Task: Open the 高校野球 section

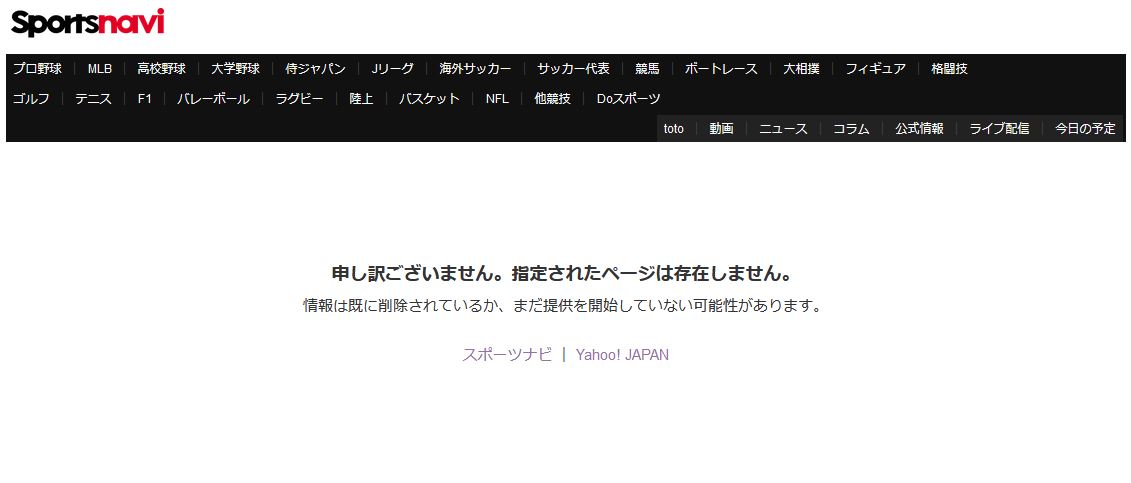Action: [x=162, y=69]
